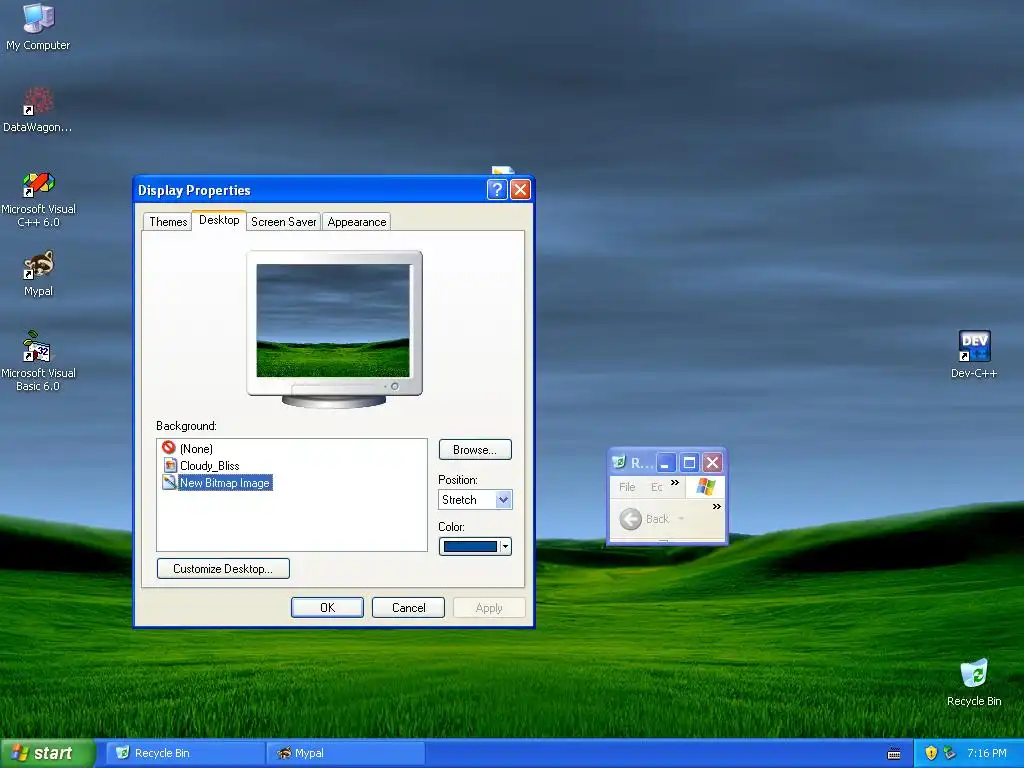Open the Recycle Bin taskbar button
The width and height of the screenshot is (1024, 768).
point(185,753)
